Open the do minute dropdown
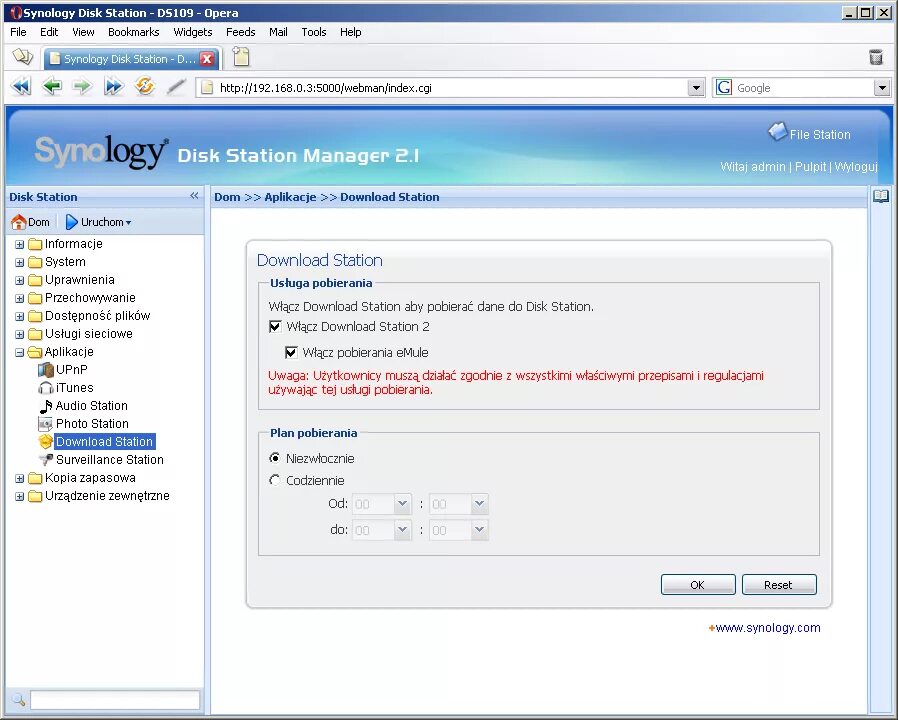The height and width of the screenshot is (720, 898). [479, 530]
